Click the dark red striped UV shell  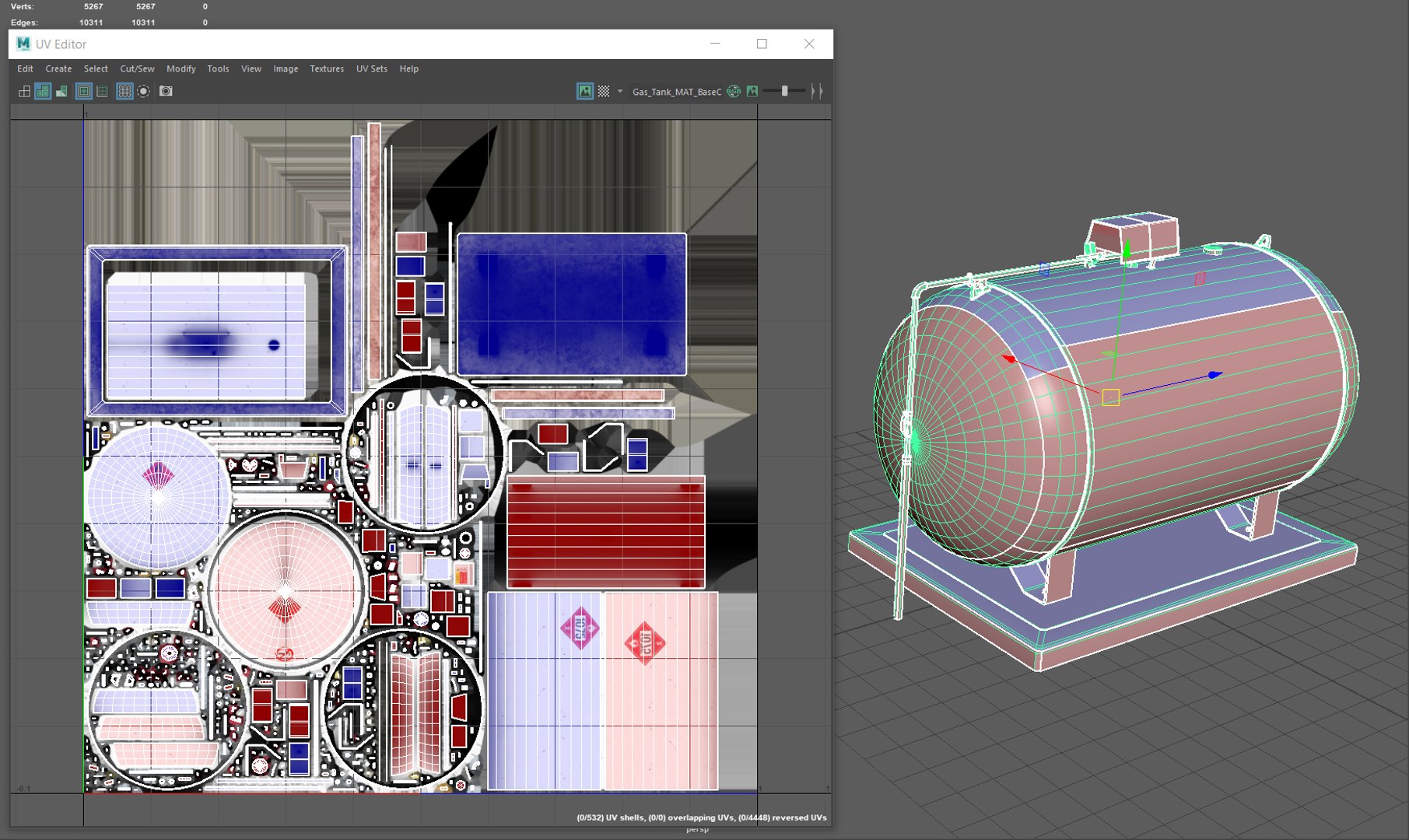click(606, 532)
